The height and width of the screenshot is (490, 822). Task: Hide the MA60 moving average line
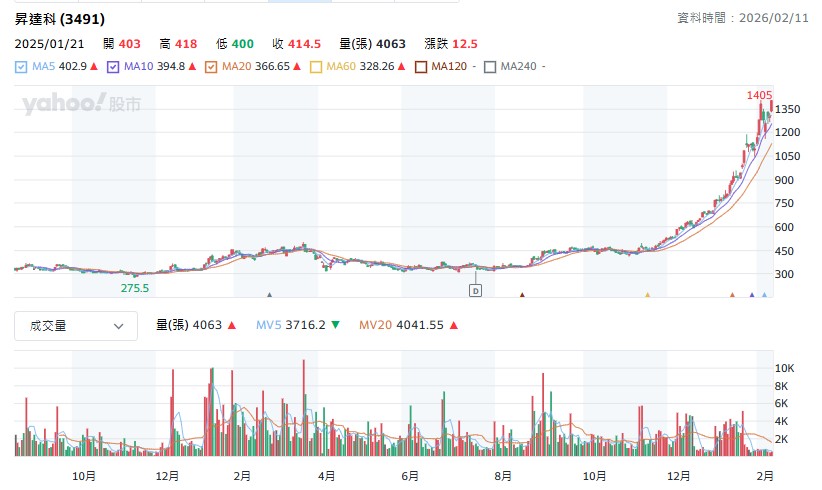point(316,67)
